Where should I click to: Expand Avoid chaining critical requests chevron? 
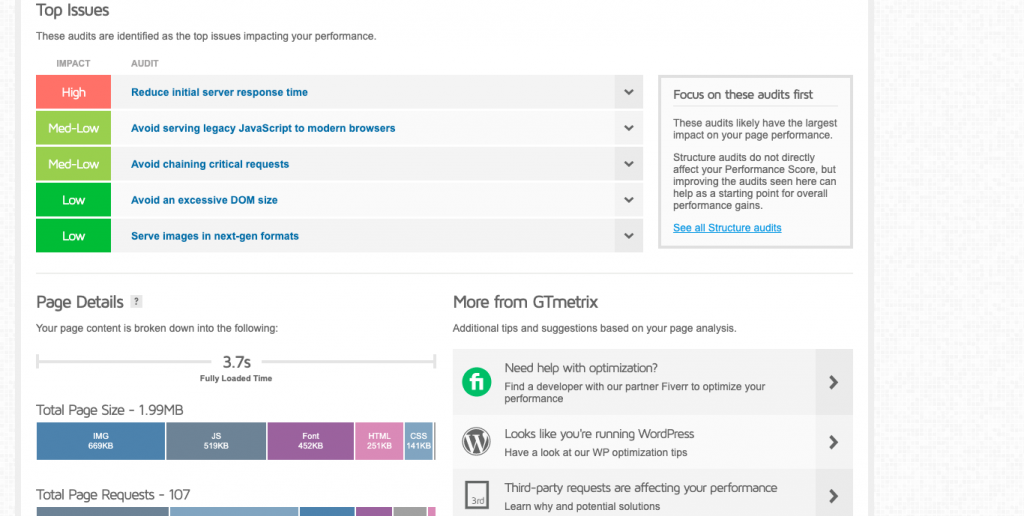coord(628,164)
